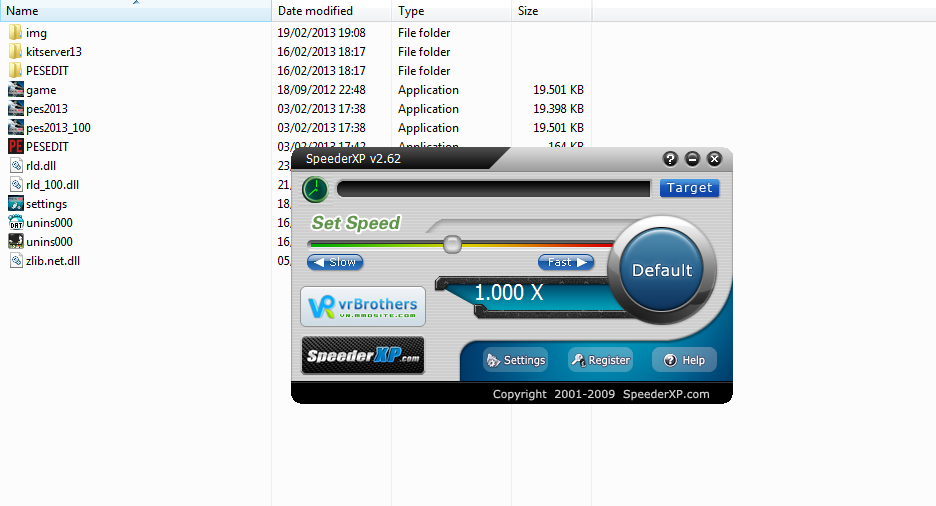Sort by the Type column header
Image resolution: width=936 pixels, height=506 pixels.
[x=451, y=11]
